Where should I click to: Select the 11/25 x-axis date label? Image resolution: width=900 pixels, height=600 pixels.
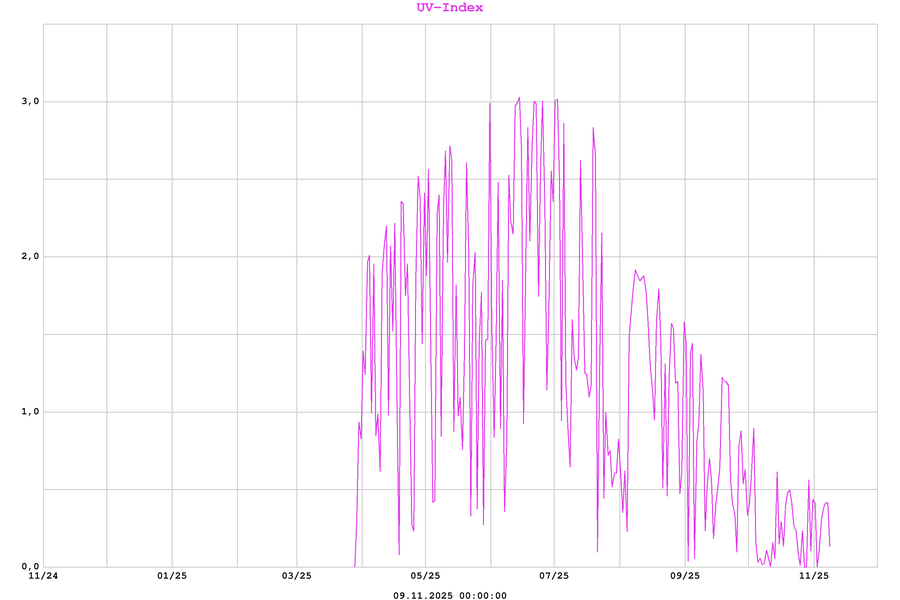(815, 576)
